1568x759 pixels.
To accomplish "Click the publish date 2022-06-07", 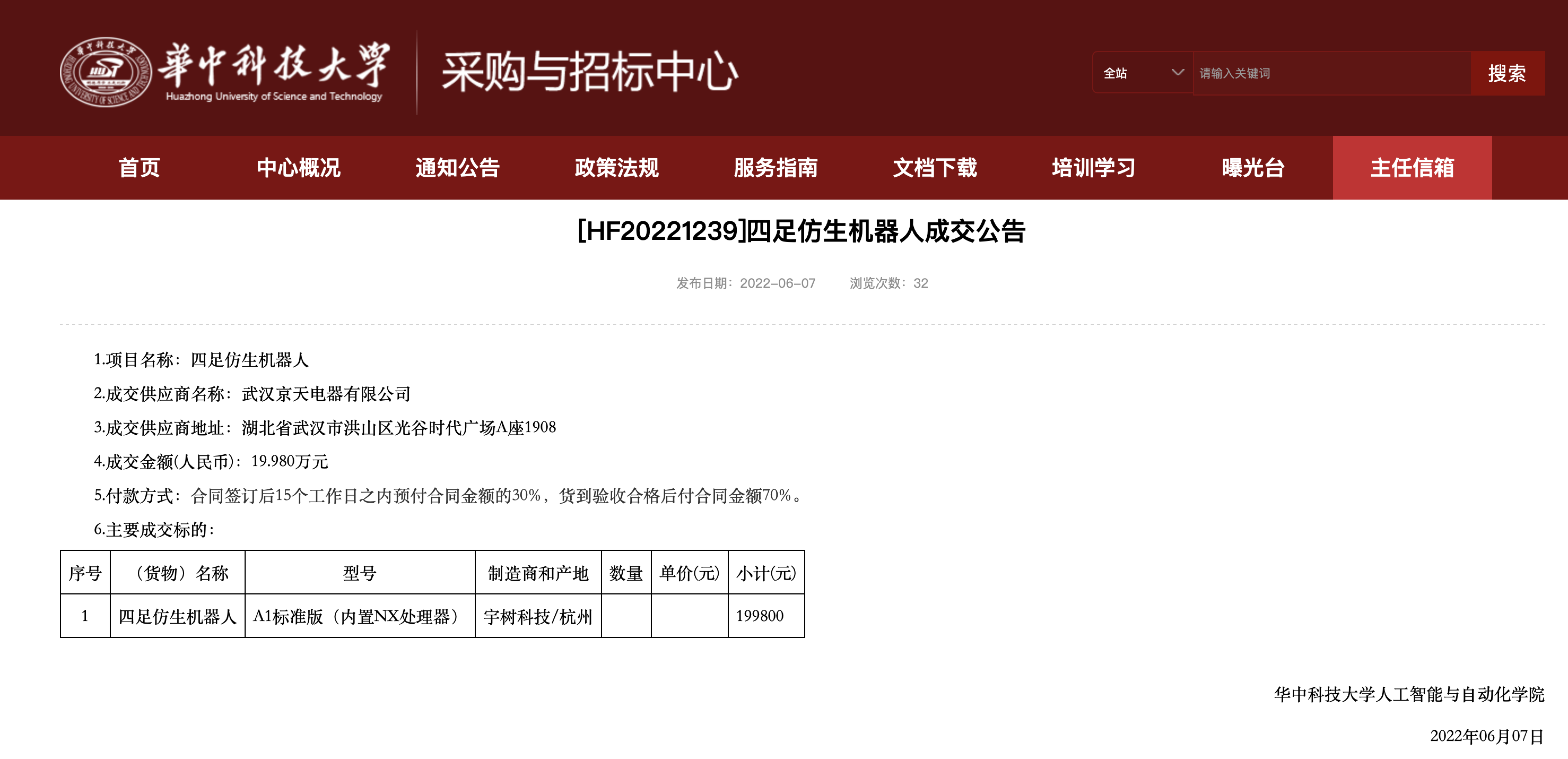I will (x=746, y=283).
